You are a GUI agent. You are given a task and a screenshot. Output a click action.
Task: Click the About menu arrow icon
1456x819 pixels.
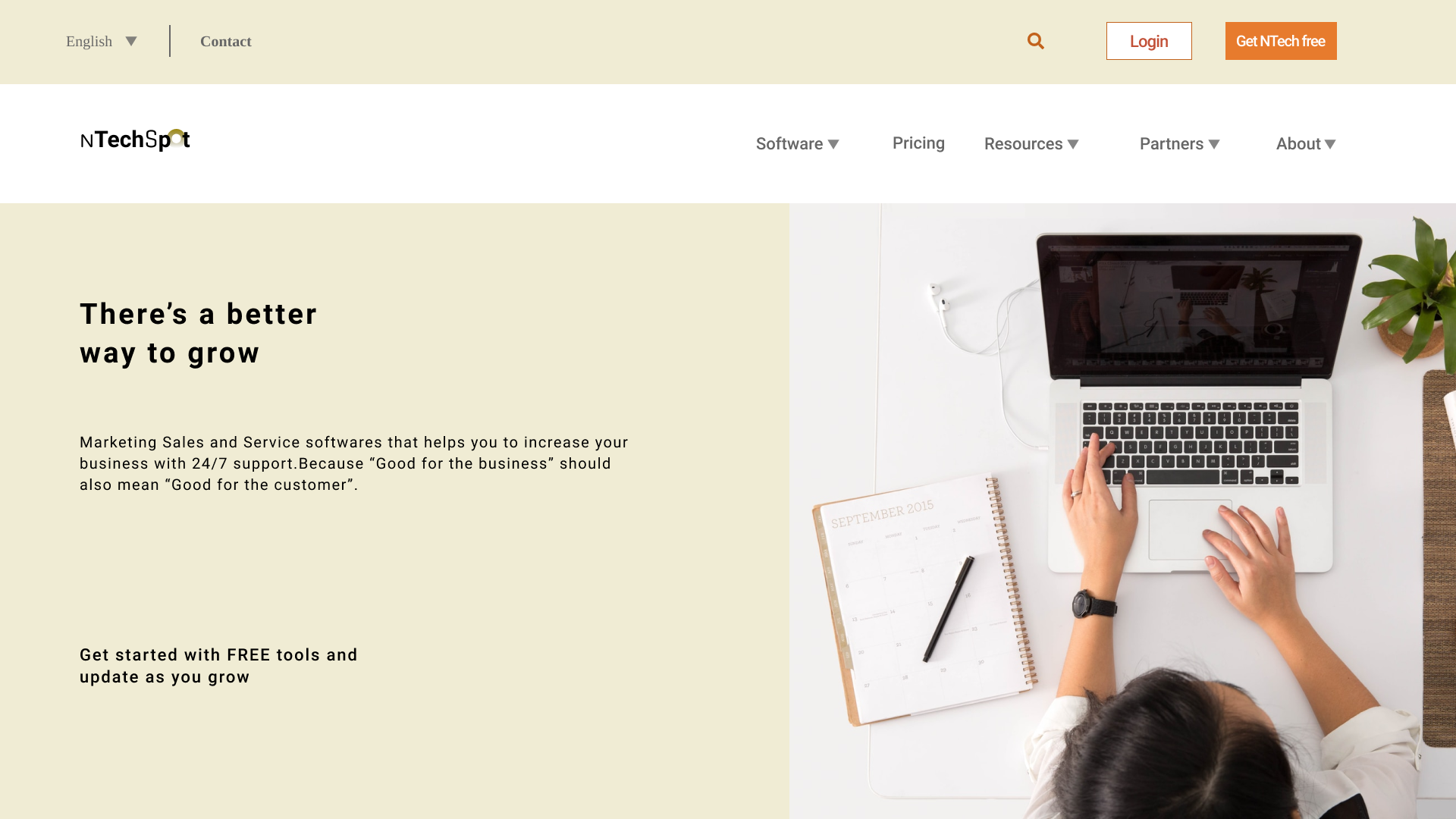[1330, 144]
